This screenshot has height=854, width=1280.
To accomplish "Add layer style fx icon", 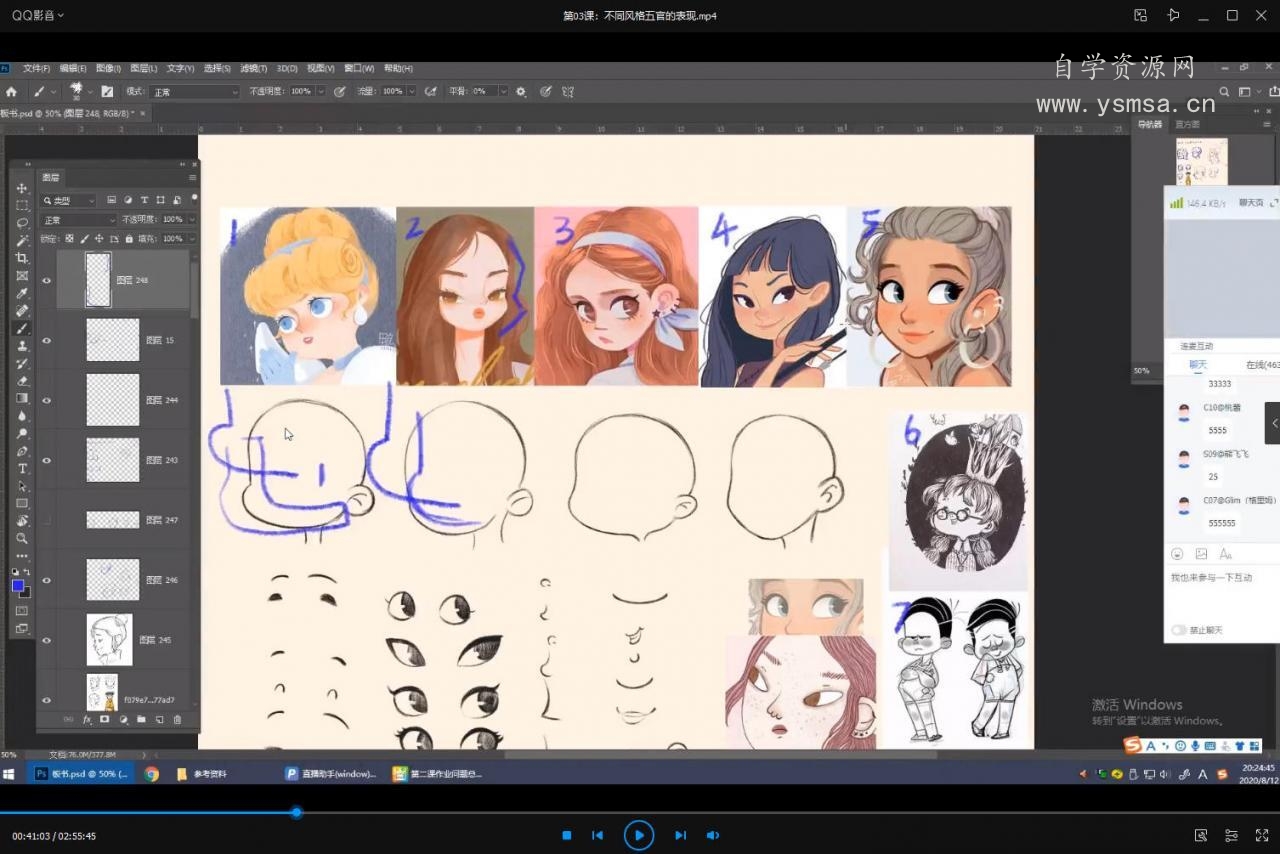I will click(x=87, y=719).
